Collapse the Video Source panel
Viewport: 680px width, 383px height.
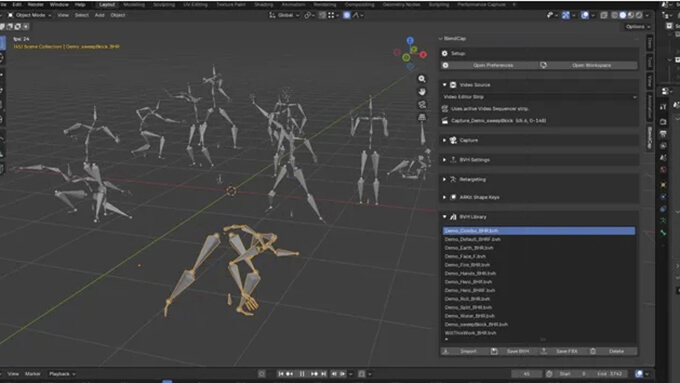point(445,85)
